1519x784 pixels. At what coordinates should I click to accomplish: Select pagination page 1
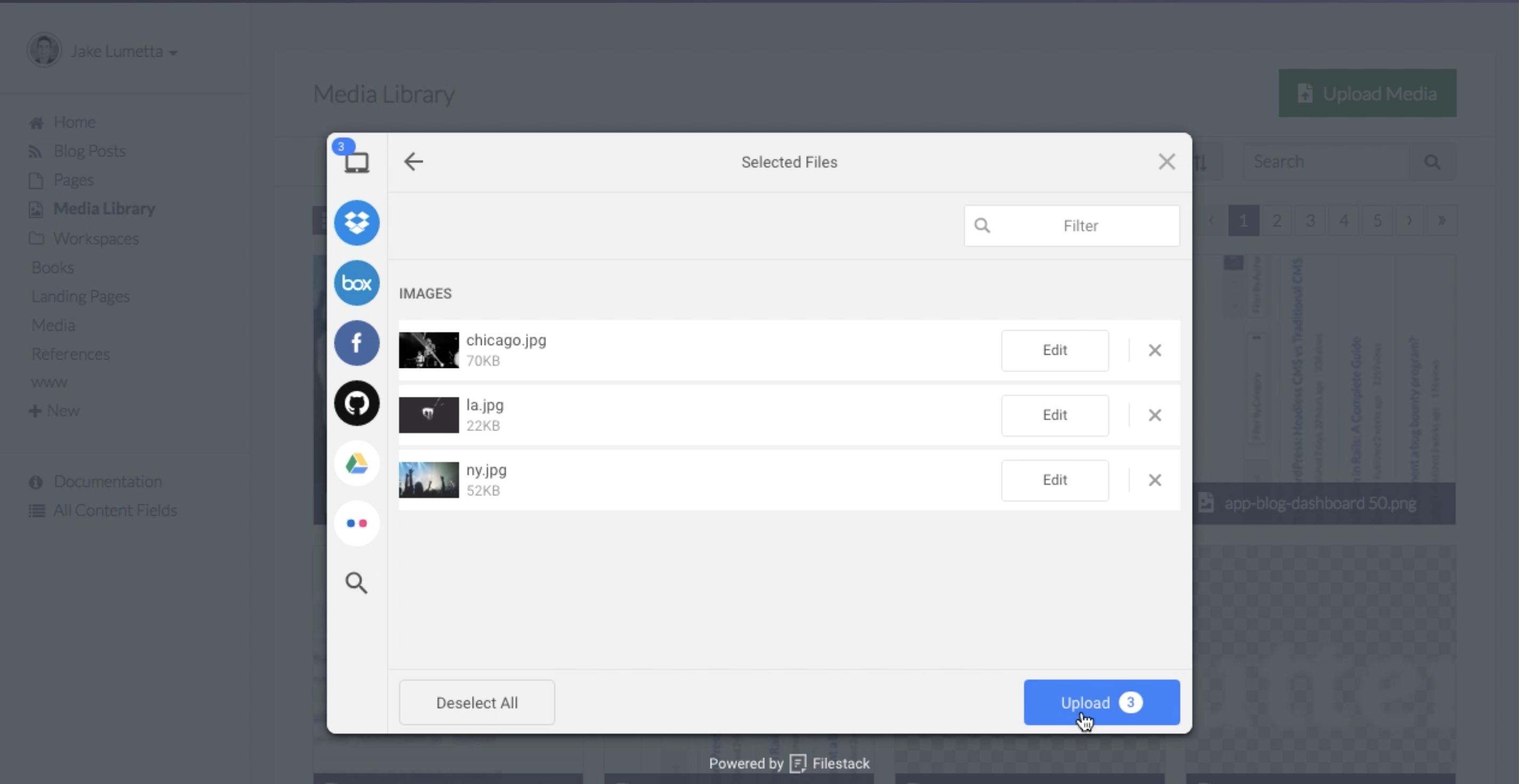click(x=1243, y=220)
